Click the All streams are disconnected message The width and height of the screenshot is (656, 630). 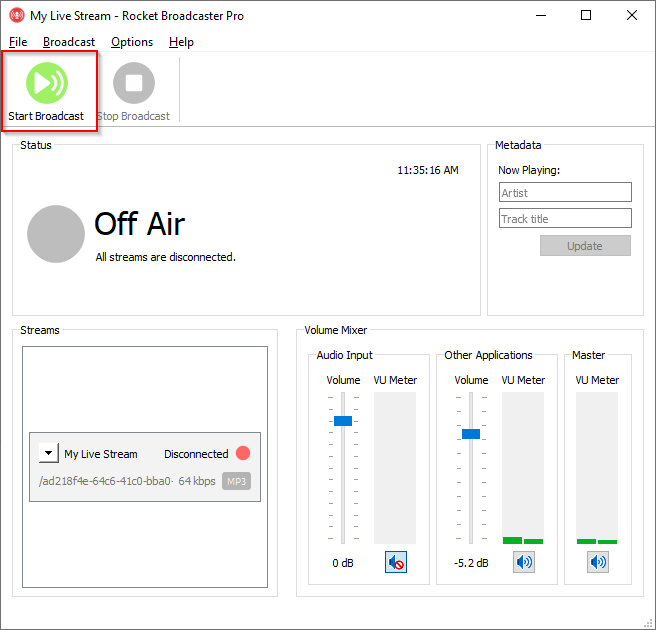pos(165,257)
